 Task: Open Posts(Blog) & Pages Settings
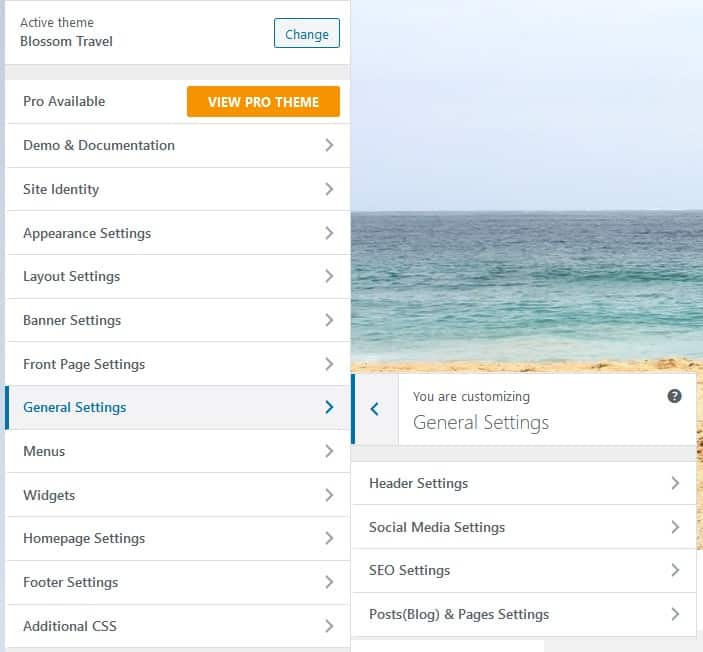pyautogui.click(x=524, y=614)
